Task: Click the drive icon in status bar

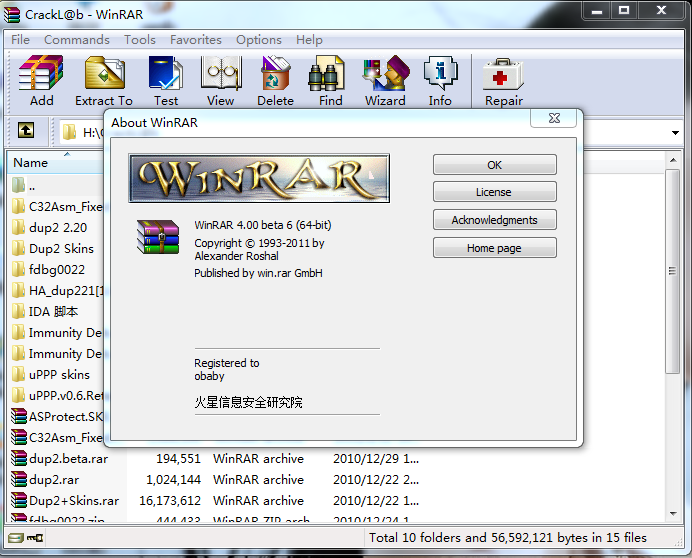Action: (x=16, y=538)
